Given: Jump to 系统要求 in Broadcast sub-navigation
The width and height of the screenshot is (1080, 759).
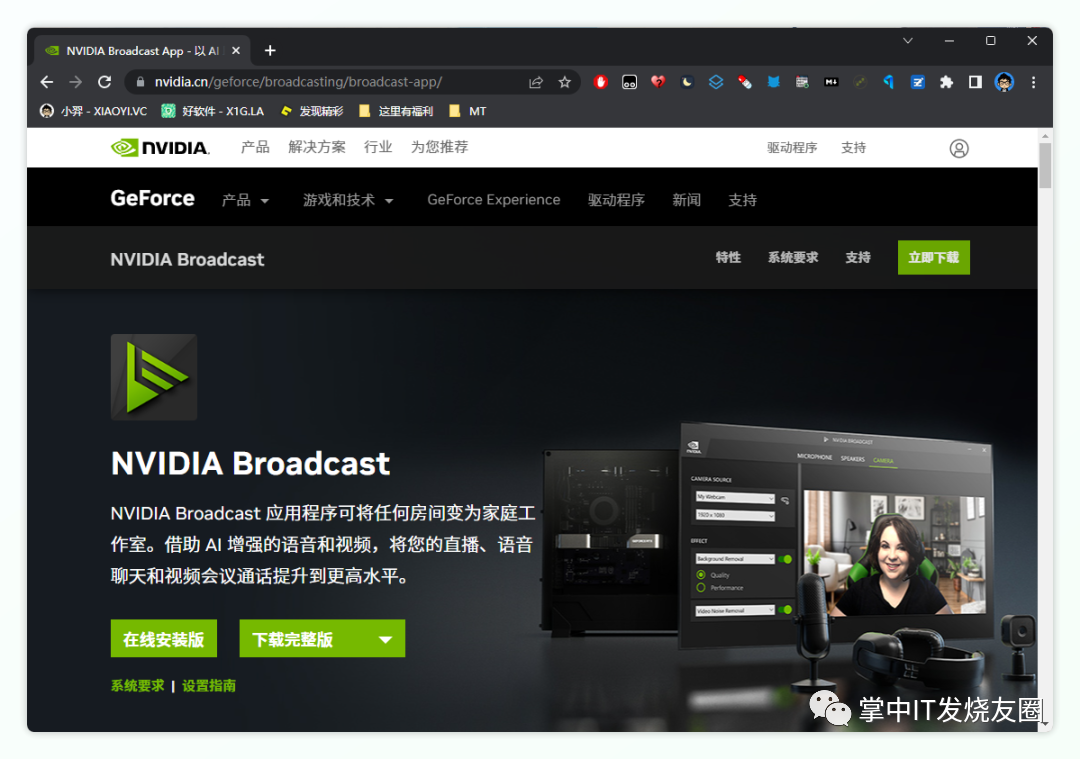Looking at the screenshot, I should click(x=793, y=258).
